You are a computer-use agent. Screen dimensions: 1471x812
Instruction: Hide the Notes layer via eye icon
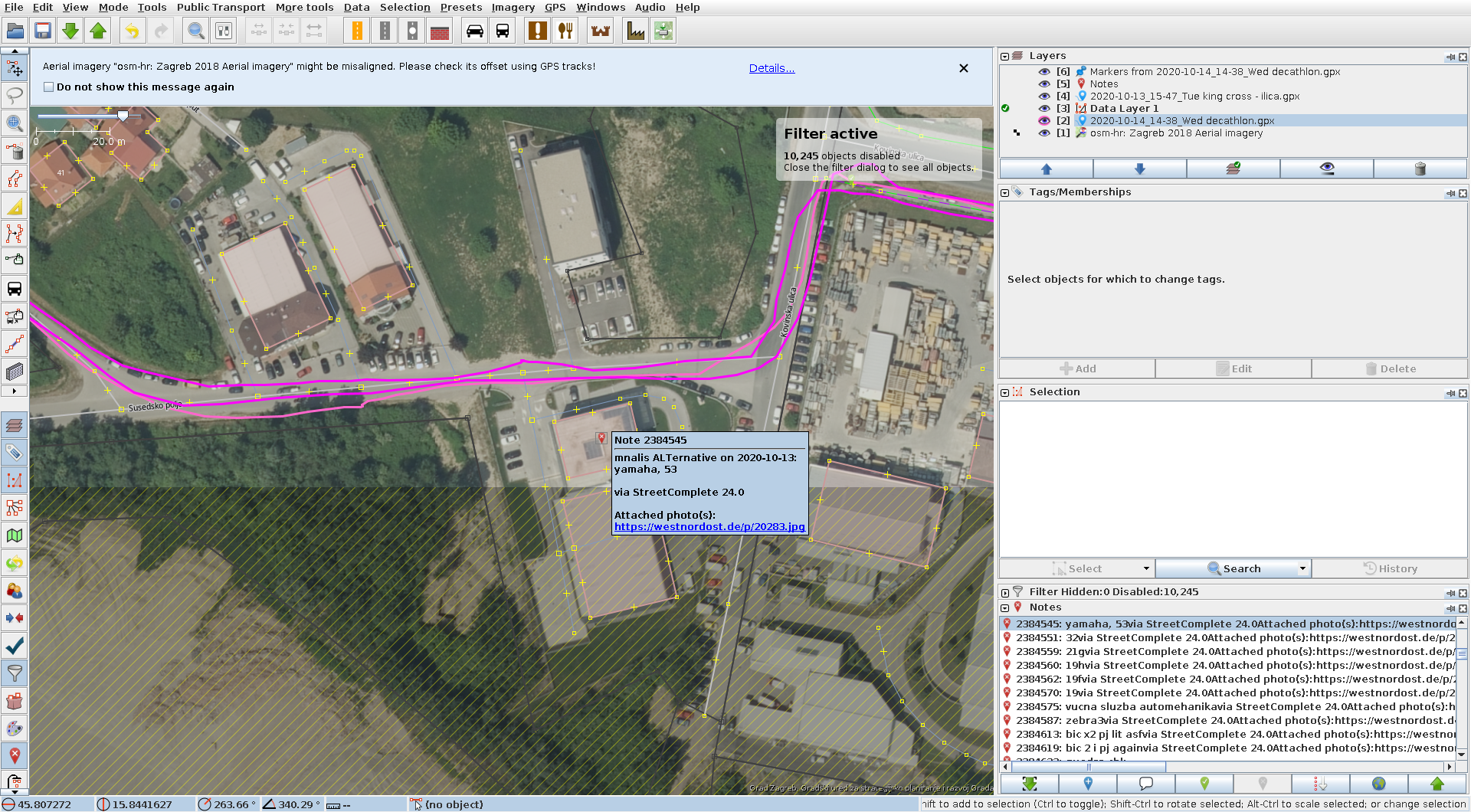[x=1043, y=84]
